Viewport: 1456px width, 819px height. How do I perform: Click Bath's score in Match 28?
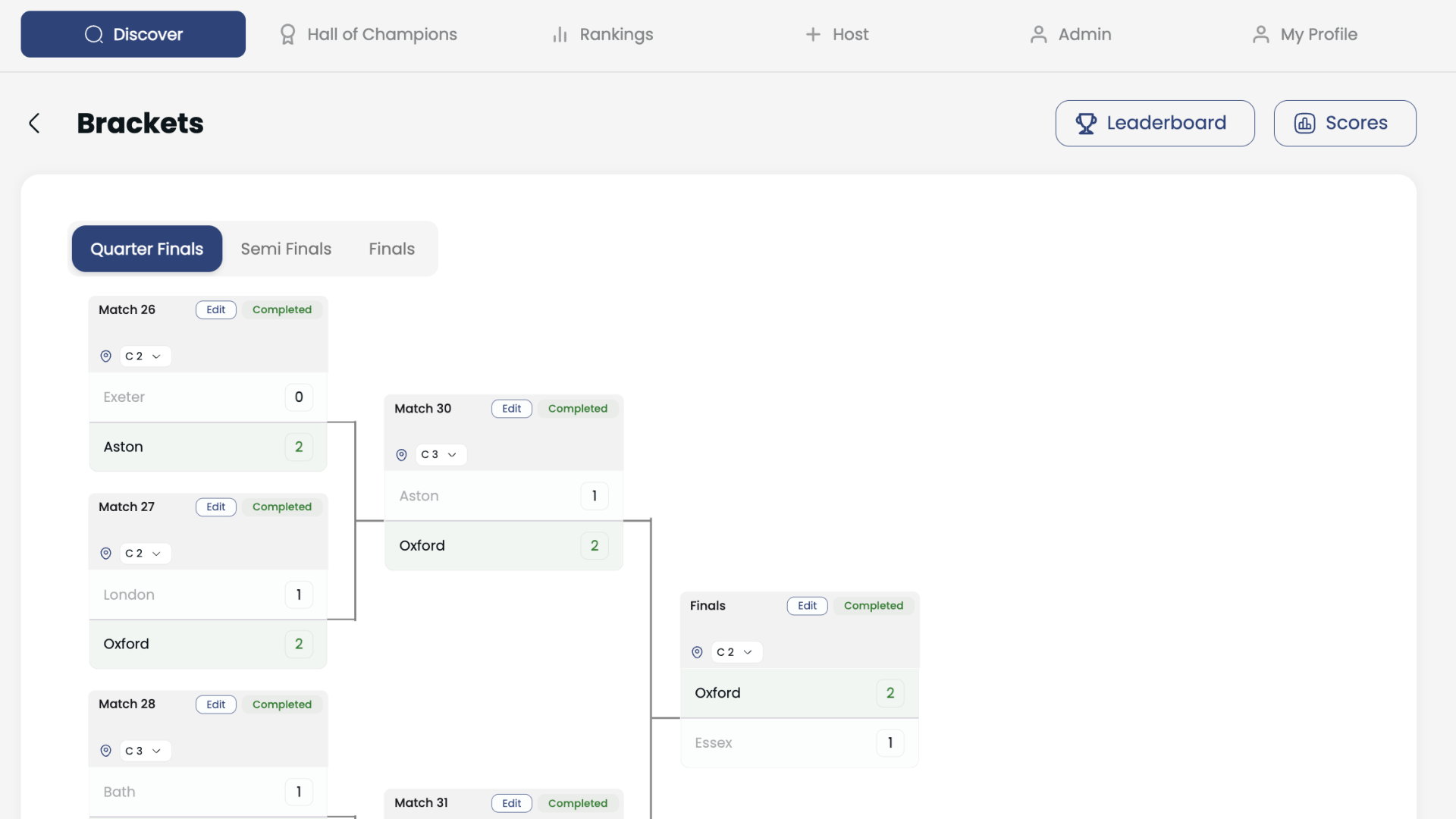click(x=299, y=792)
